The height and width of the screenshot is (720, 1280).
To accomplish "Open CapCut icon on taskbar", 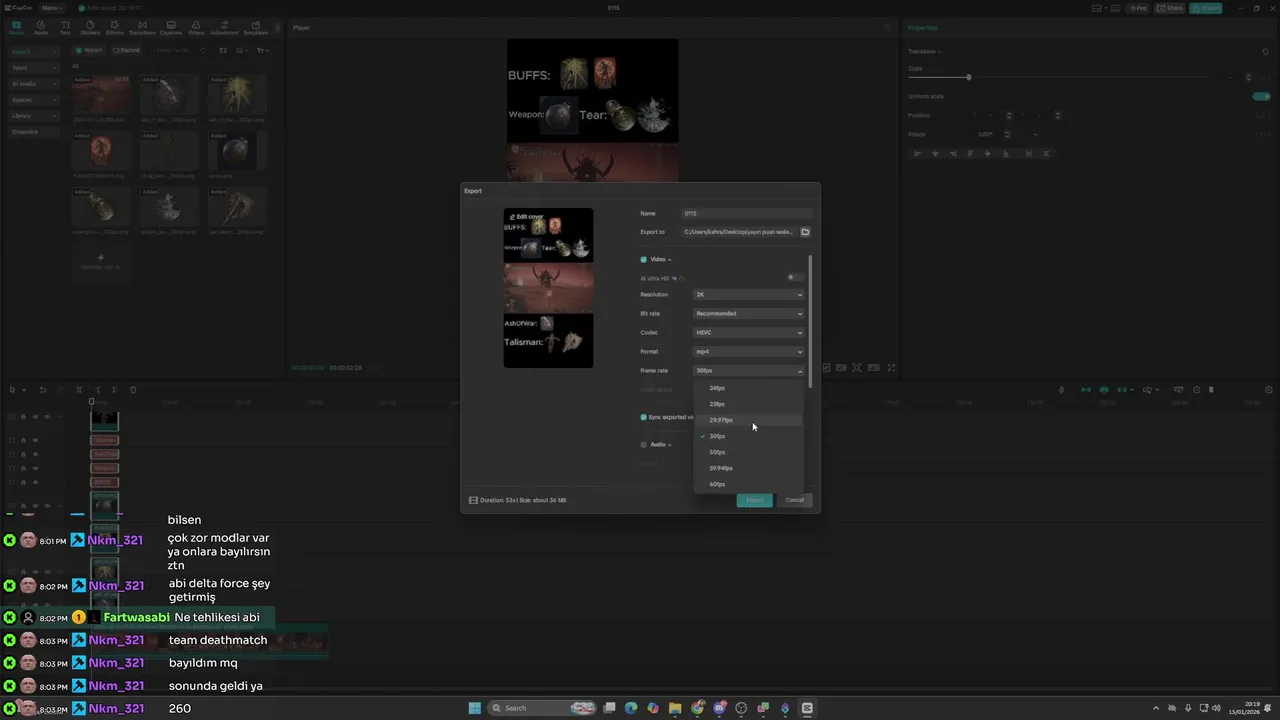I will pyautogui.click(x=807, y=708).
